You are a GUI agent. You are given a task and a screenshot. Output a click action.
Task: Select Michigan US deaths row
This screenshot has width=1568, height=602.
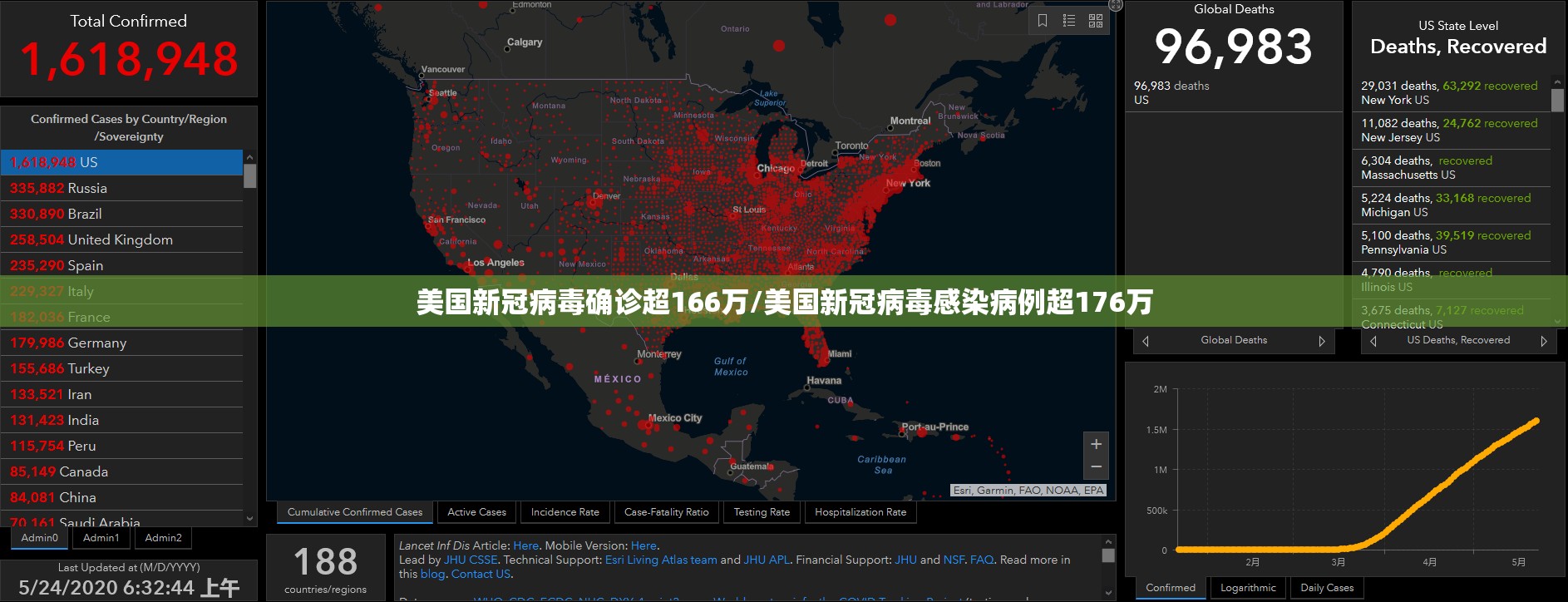(x=1455, y=205)
